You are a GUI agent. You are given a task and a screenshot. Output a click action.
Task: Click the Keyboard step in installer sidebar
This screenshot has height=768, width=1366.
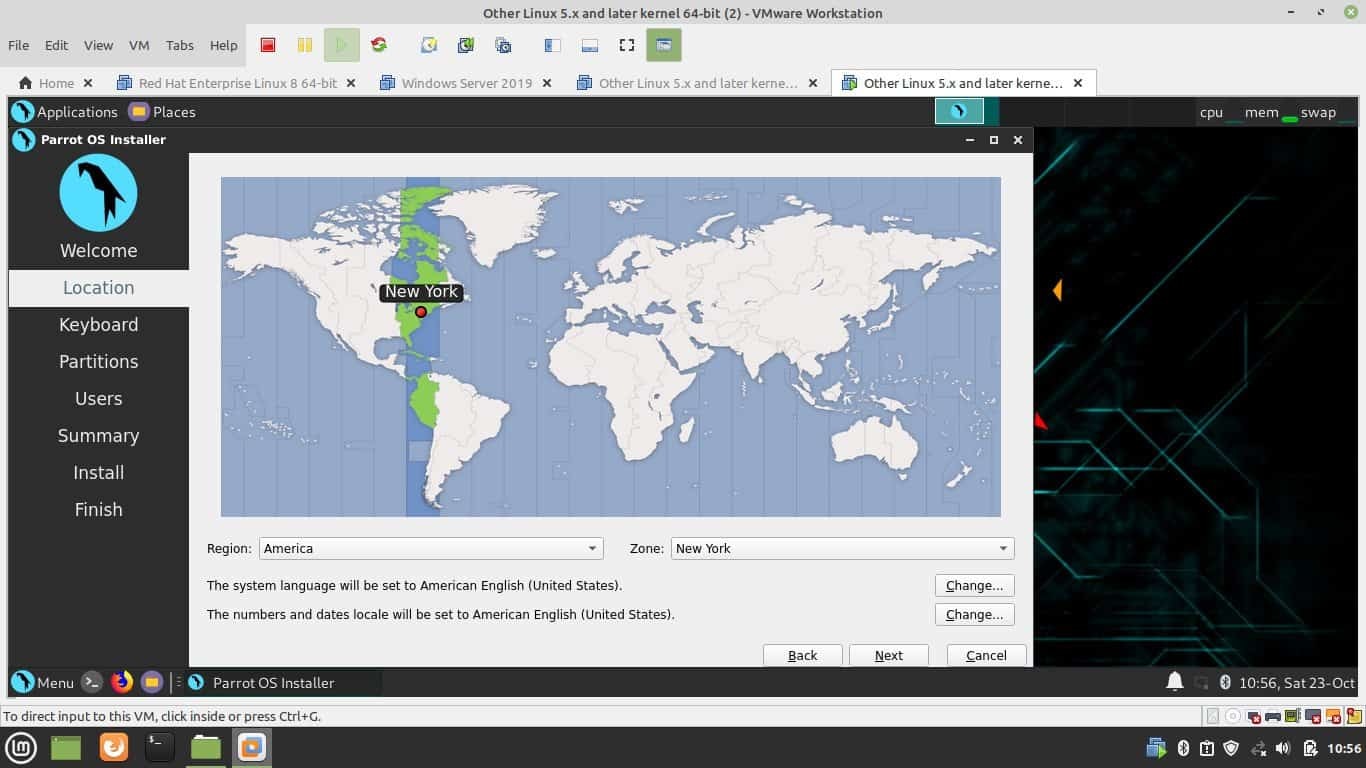(x=98, y=324)
